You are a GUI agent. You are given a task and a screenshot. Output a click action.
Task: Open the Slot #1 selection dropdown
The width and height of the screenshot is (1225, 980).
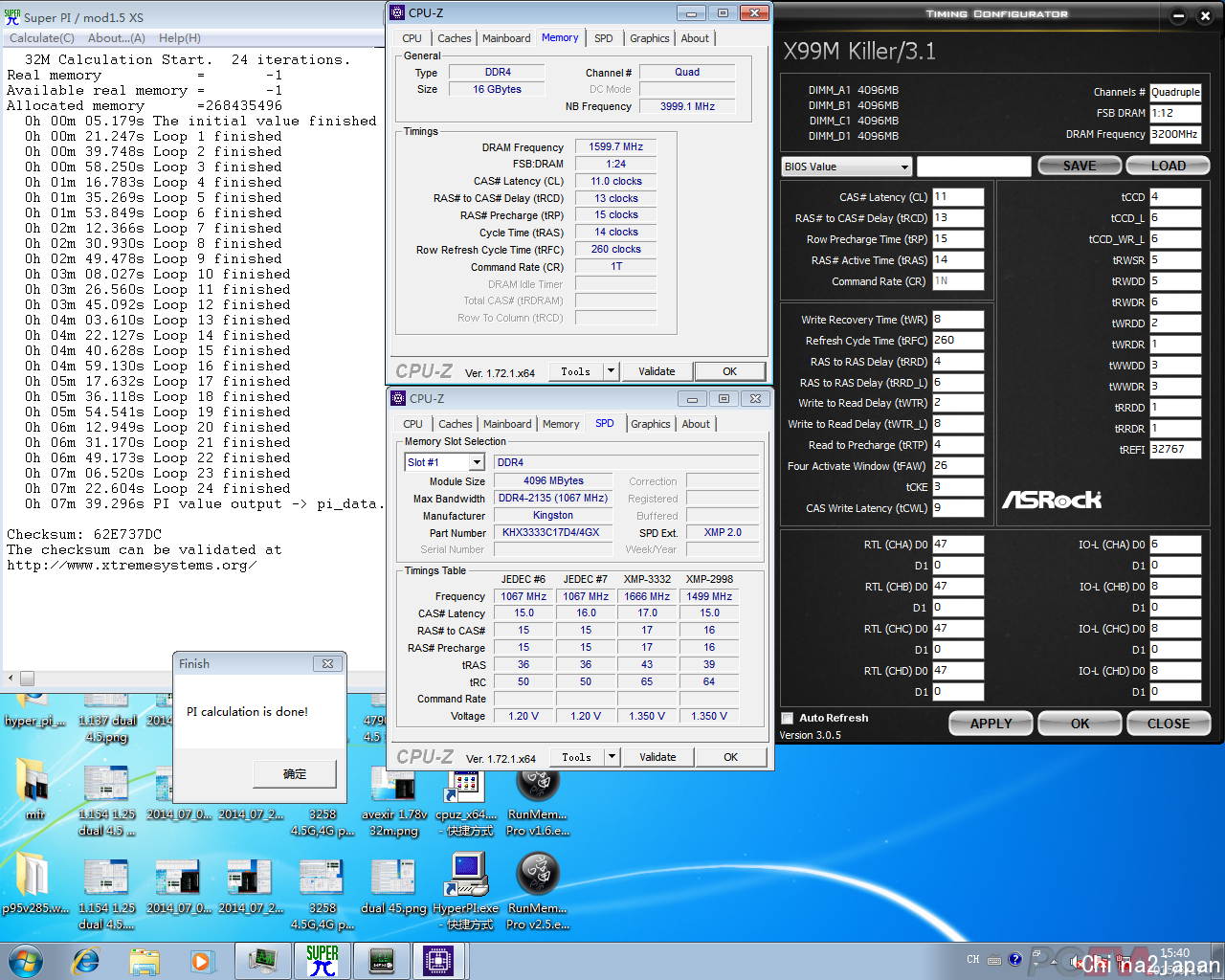[x=476, y=462]
